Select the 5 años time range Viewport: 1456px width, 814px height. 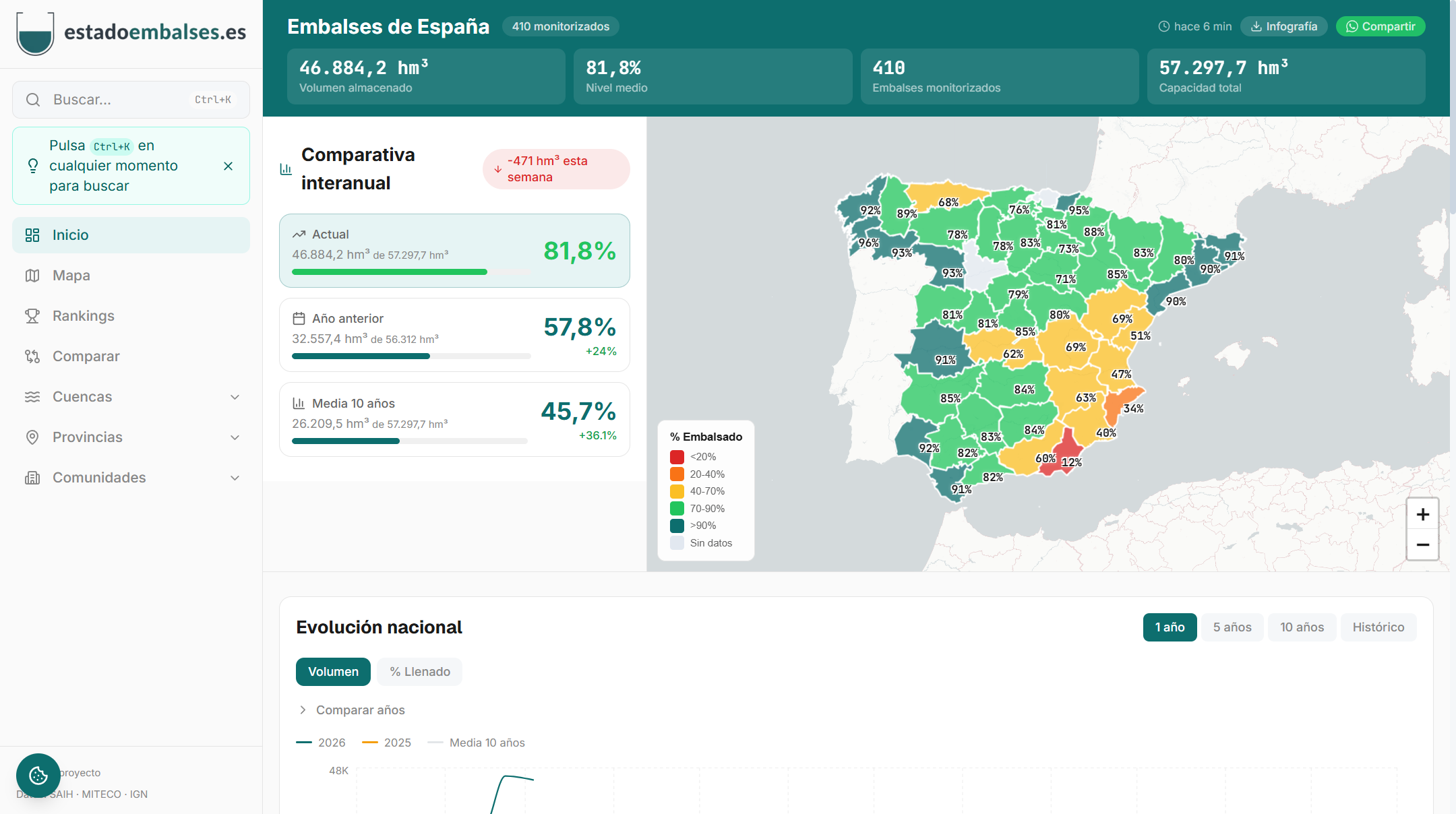(1232, 627)
